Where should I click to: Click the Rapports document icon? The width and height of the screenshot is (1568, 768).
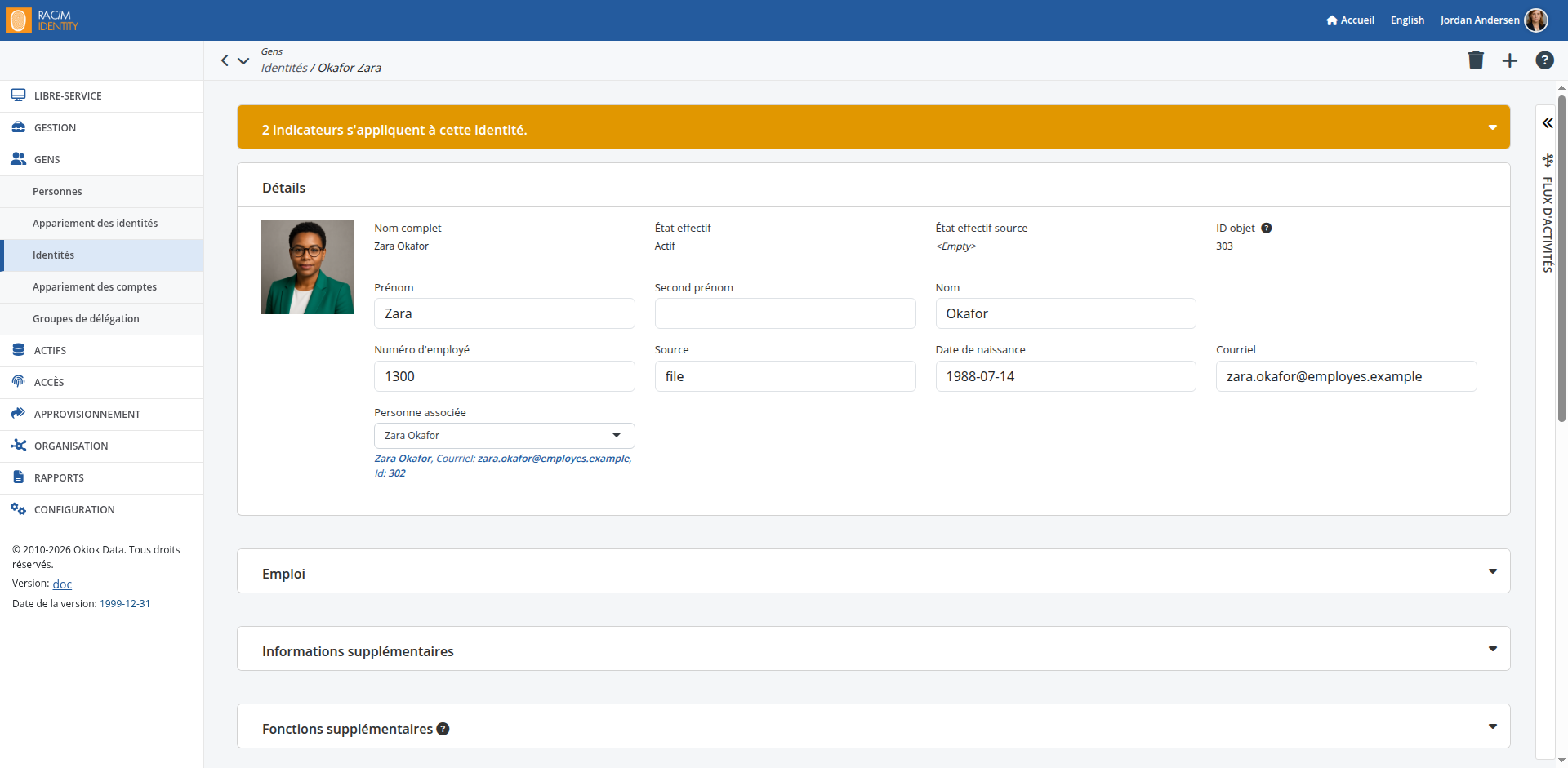tap(18, 477)
